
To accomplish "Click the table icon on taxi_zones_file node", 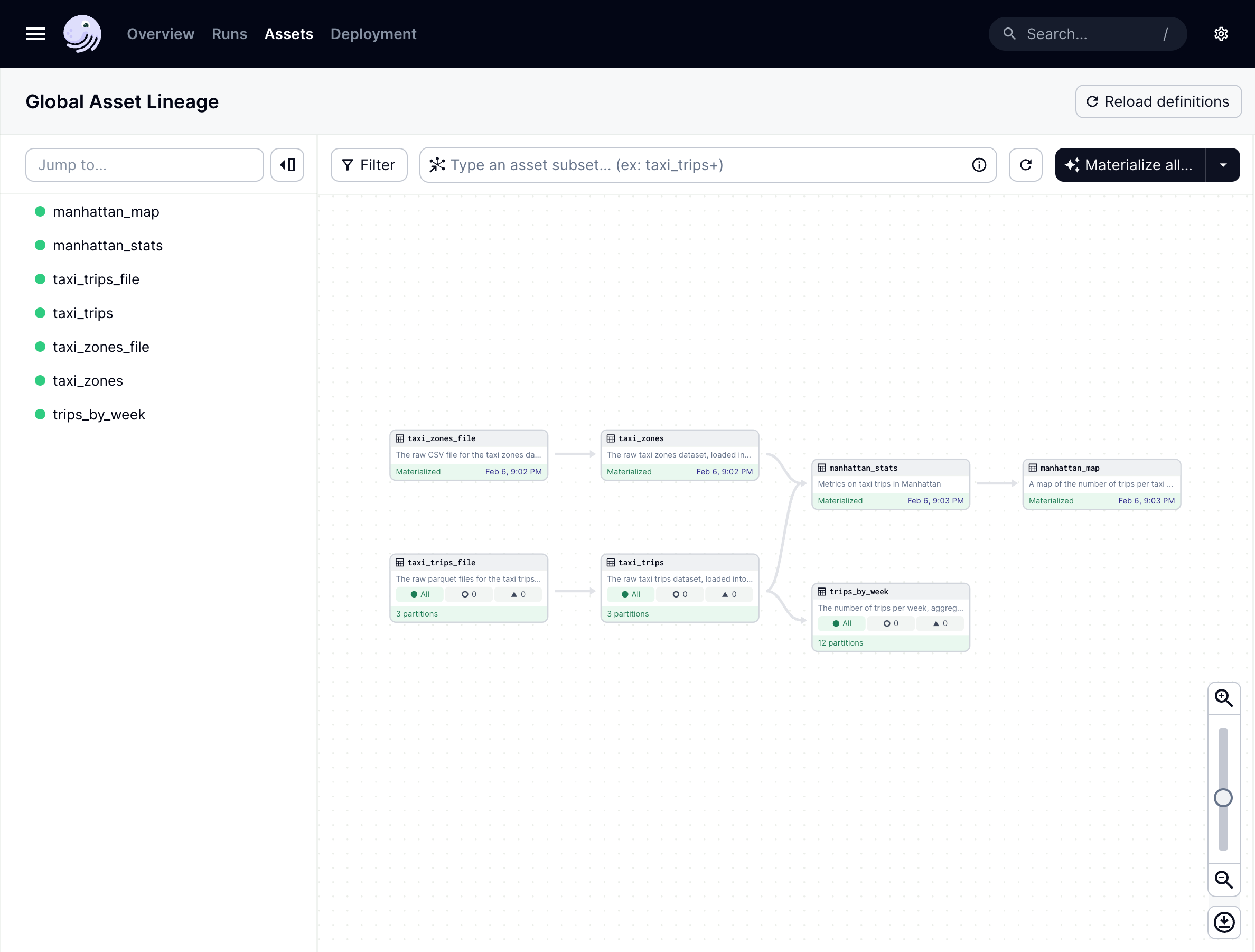I will click(x=399, y=438).
